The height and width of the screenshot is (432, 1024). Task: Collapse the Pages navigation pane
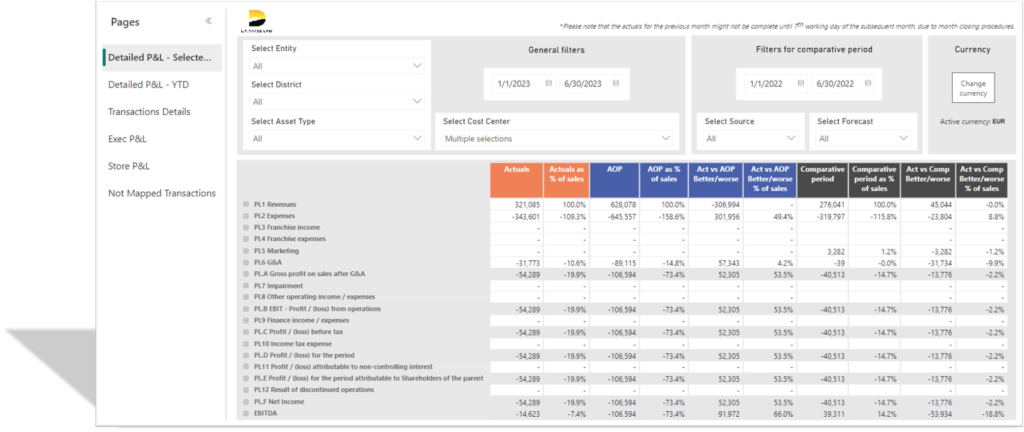point(208,21)
